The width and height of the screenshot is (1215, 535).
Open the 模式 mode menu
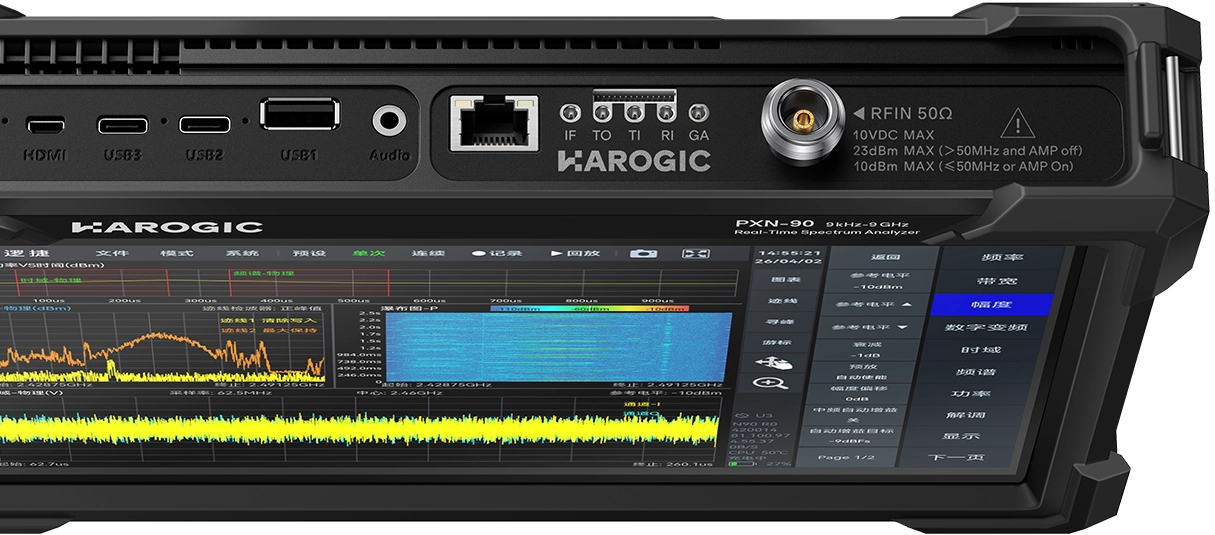point(177,254)
